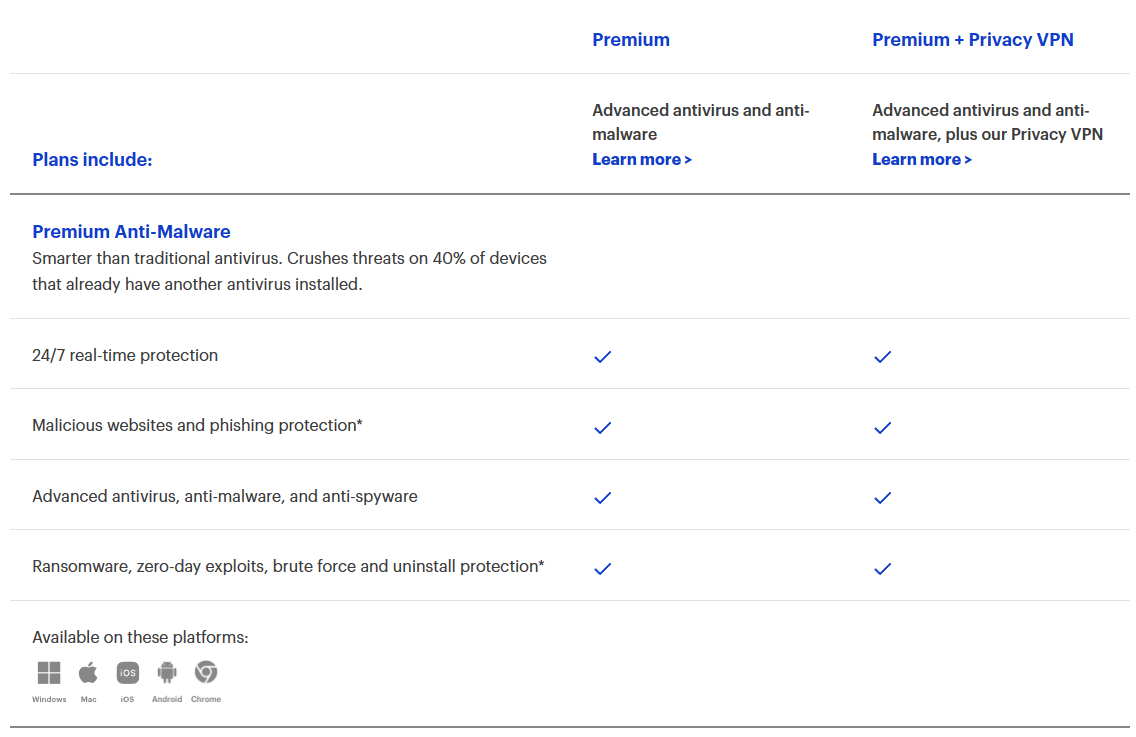Click Premium checkmark for 24/7 real-time protection
The width and height of the screenshot is (1136, 737).
tap(602, 357)
